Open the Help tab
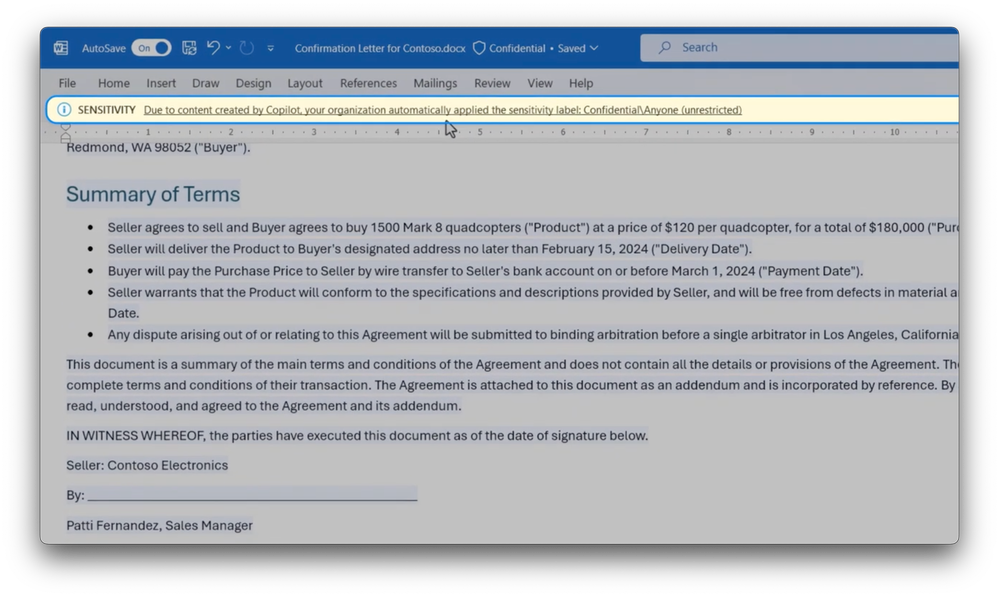The height and width of the screenshot is (597, 999). coord(580,83)
